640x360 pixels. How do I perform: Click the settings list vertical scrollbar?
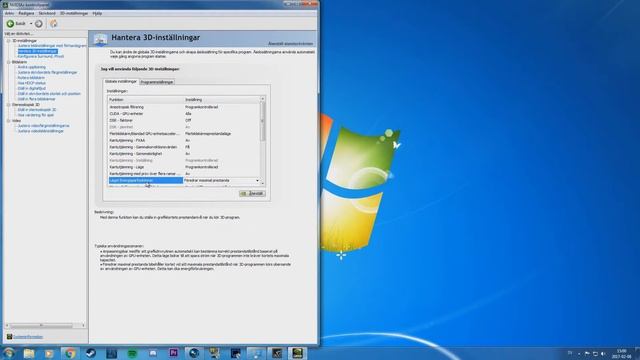[262, 122]
